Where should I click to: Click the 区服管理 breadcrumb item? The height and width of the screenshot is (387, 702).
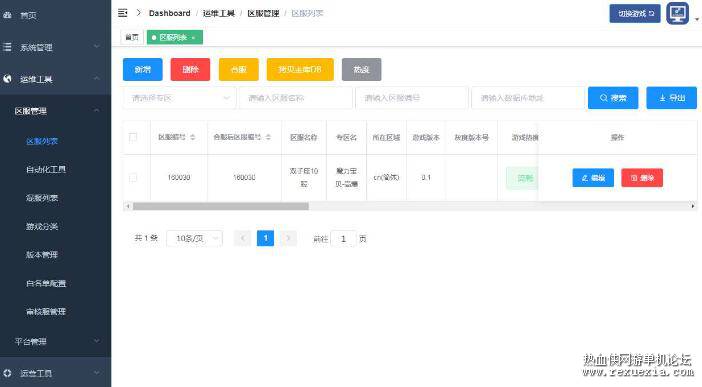(x=263, y=13)
